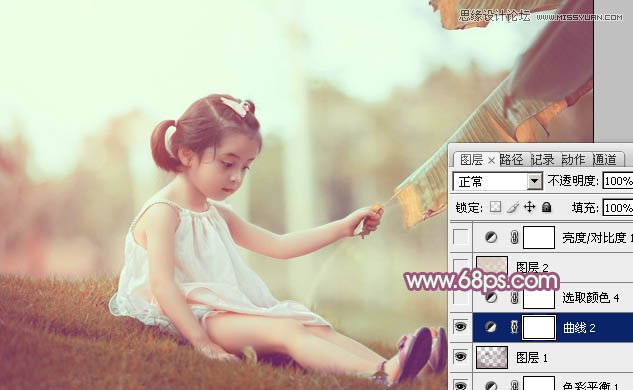Open the 正常 blend mode dropdown arrow
Viewport: 633px width, 390px height.
click(x=534, y=181)
